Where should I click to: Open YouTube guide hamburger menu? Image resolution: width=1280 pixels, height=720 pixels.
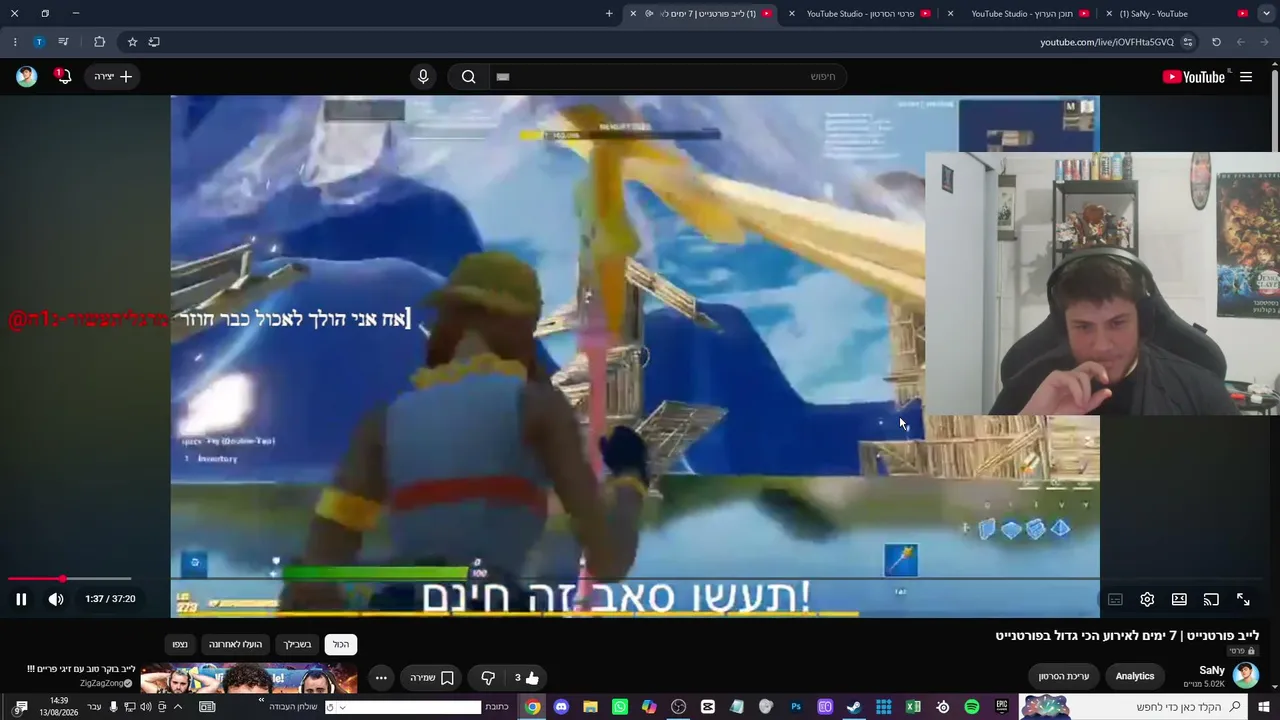coord(1246,77)
